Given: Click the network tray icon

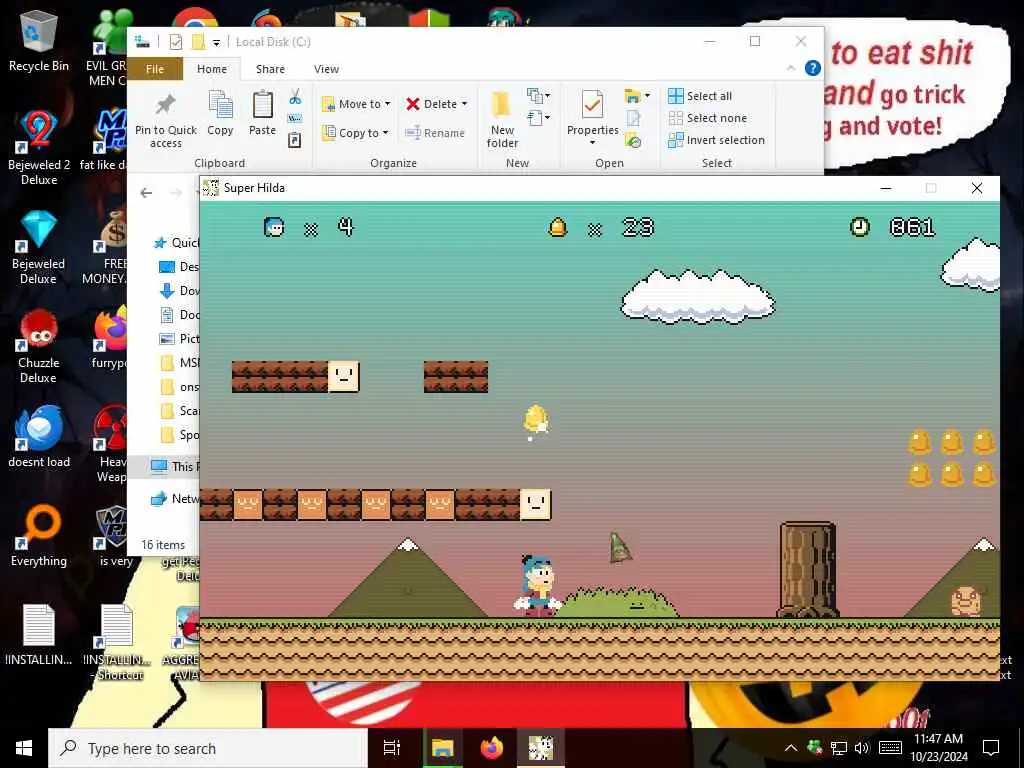Looking at the screenshot, I should (839, 748).
